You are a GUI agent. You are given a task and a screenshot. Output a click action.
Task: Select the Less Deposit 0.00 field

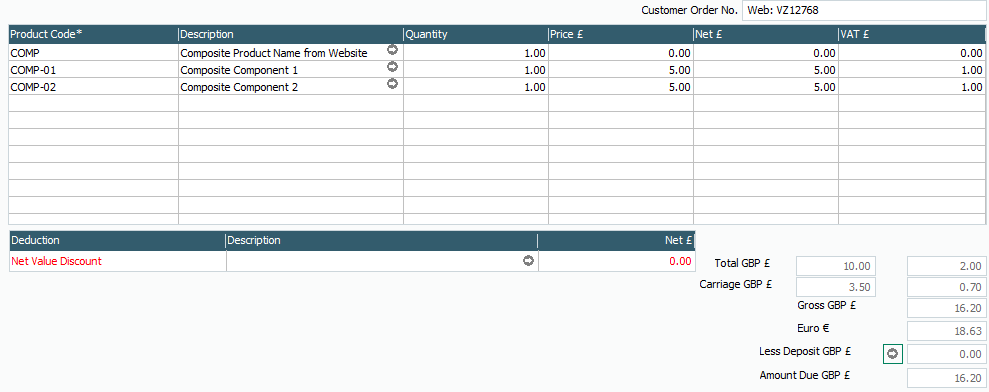click(947, 355)
